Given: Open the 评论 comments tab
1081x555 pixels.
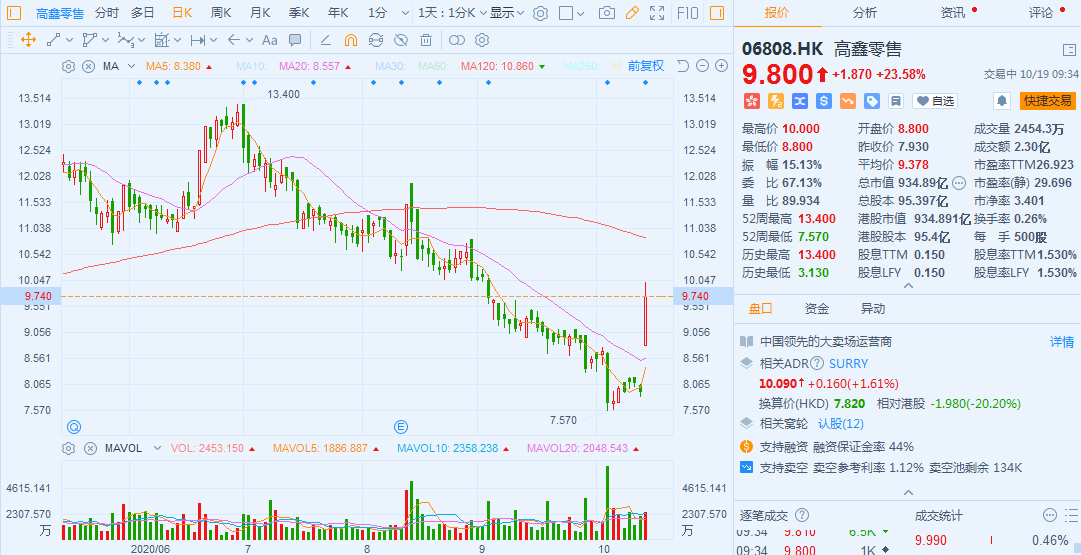Looking at the screenshot, I should 1041,12.
